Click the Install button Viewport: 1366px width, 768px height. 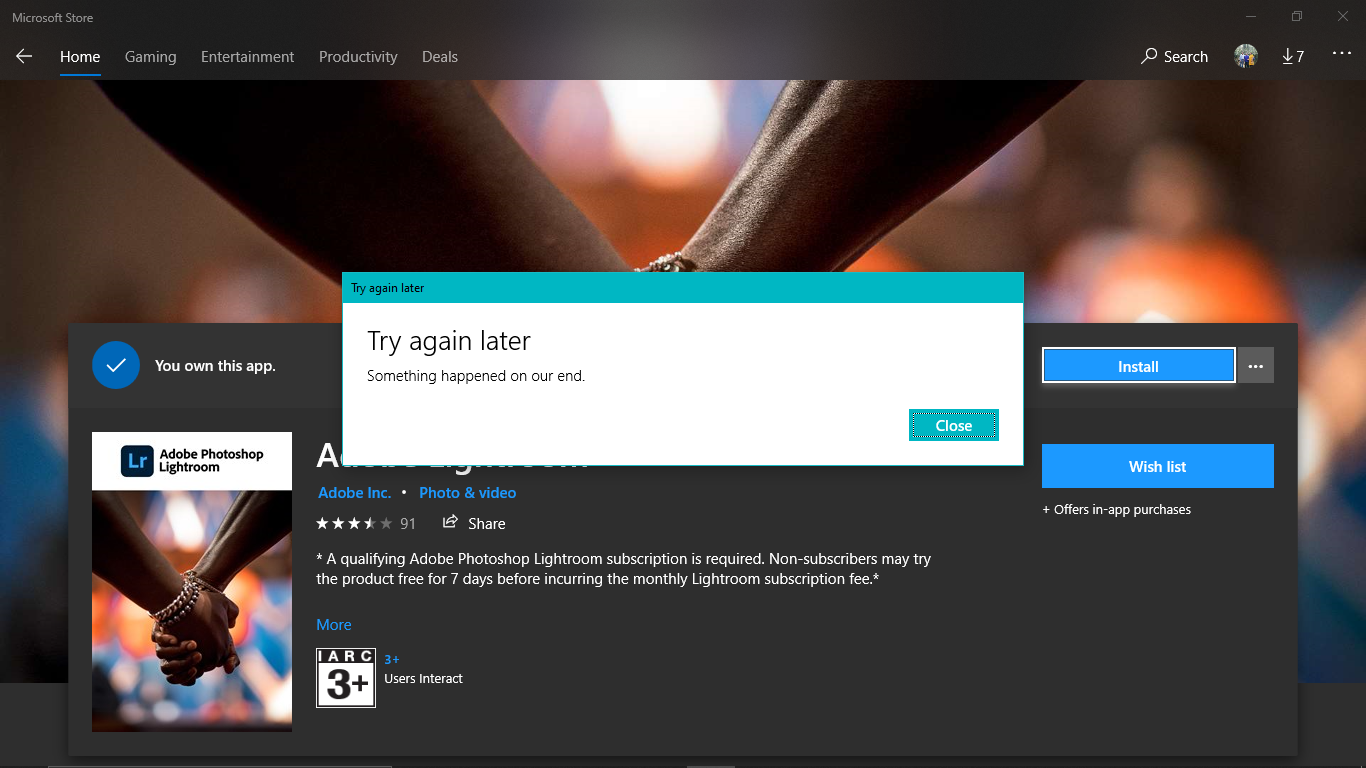point(1138,366)
